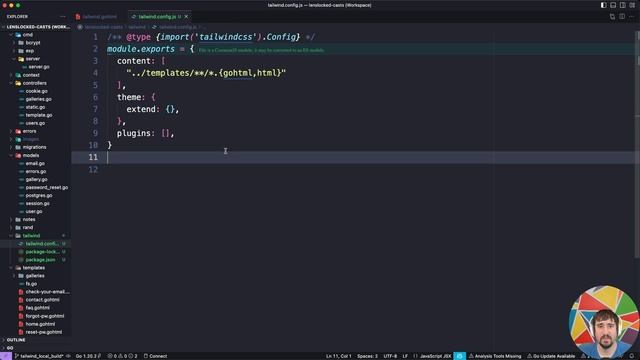Select JavaScript JSX language mode
Viewport: 640px width, 360px height.
tap(436, 356)
